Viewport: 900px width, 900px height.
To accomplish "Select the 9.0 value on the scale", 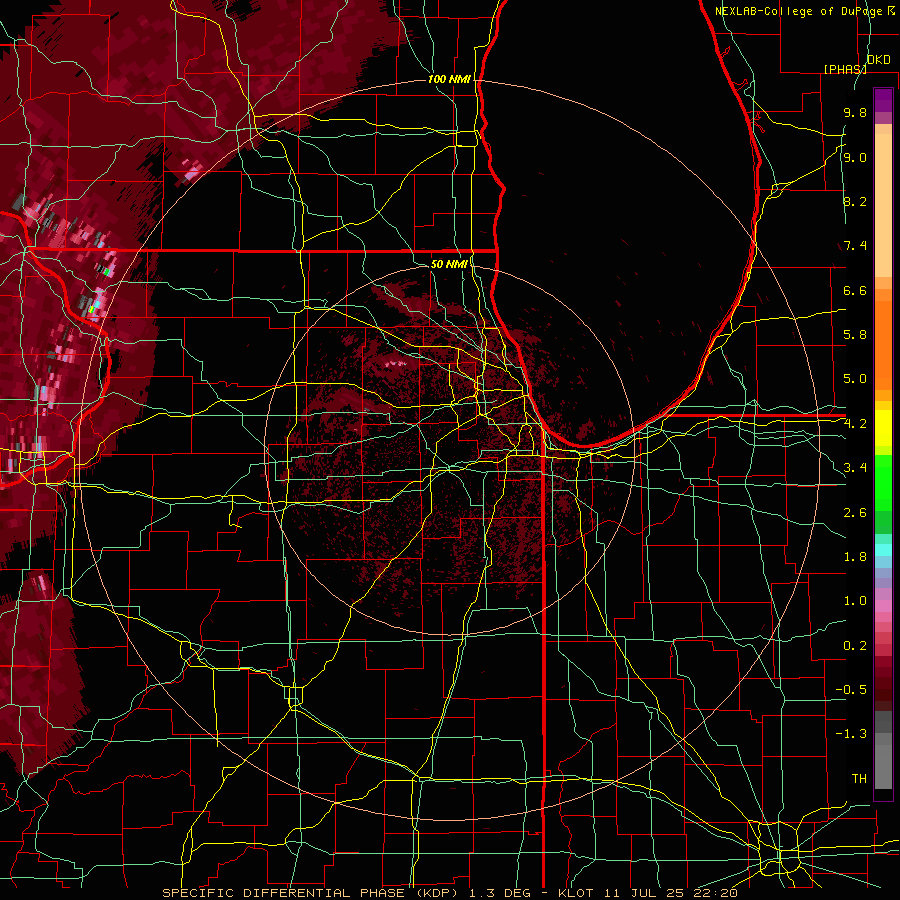I will point(855,157).
